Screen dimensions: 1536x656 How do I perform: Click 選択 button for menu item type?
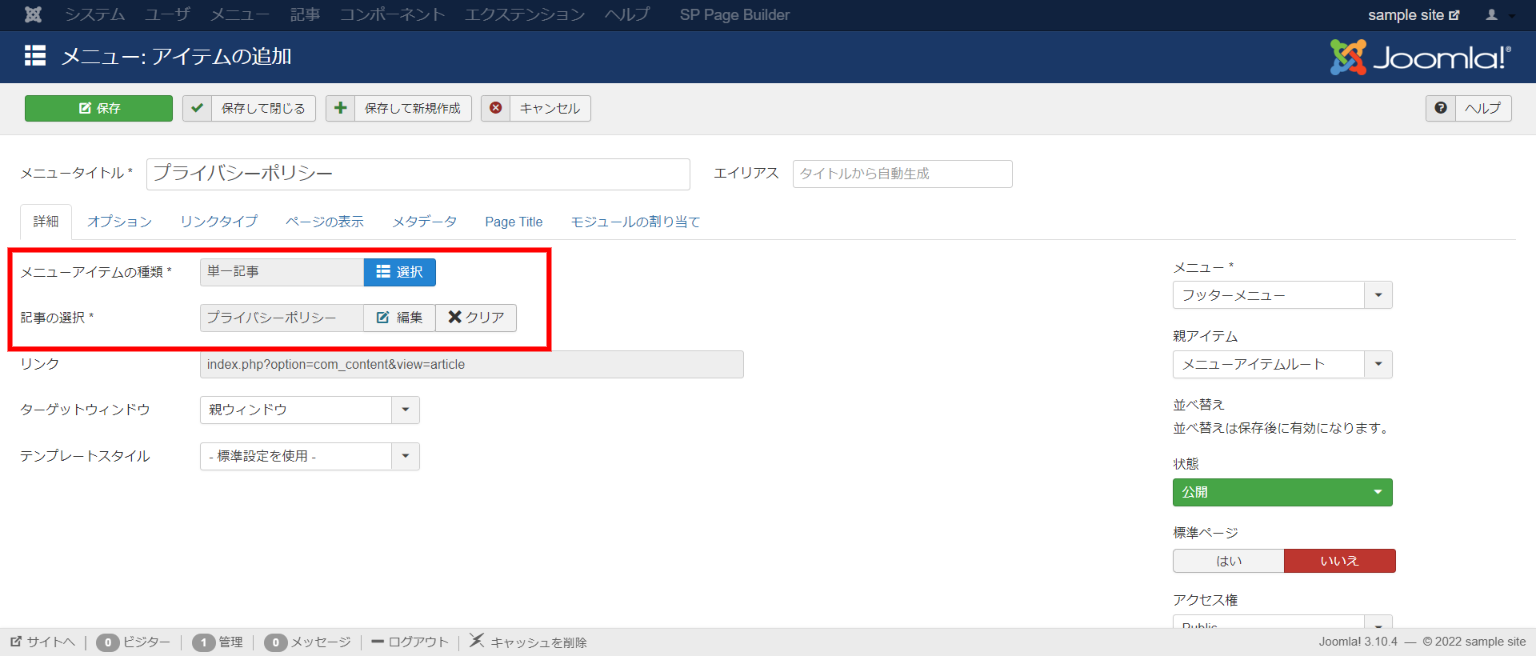399,272
